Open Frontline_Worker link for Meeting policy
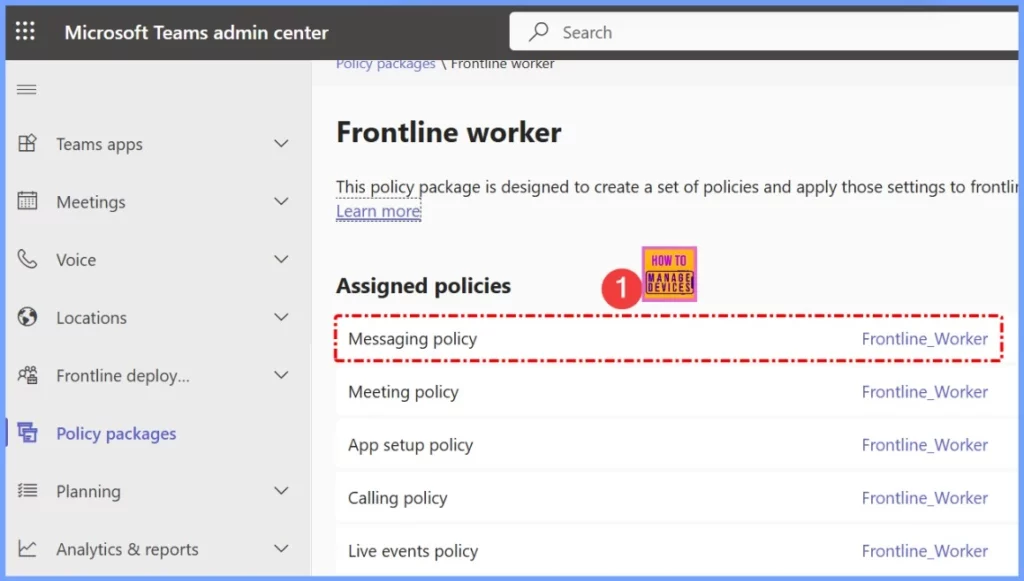1024x581 pixels. tap(924, 392)
